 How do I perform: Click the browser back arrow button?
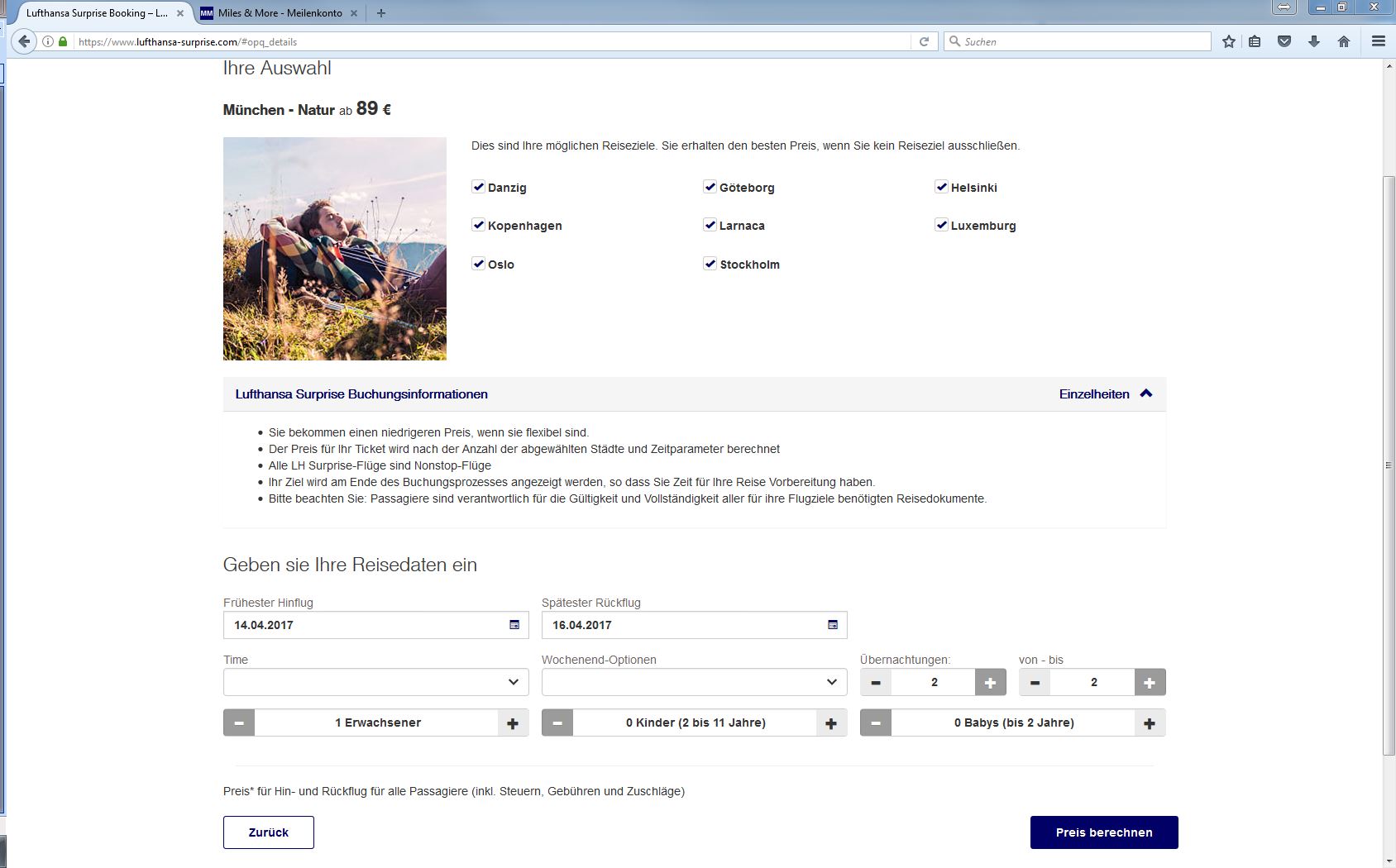(x=24, y=41)
